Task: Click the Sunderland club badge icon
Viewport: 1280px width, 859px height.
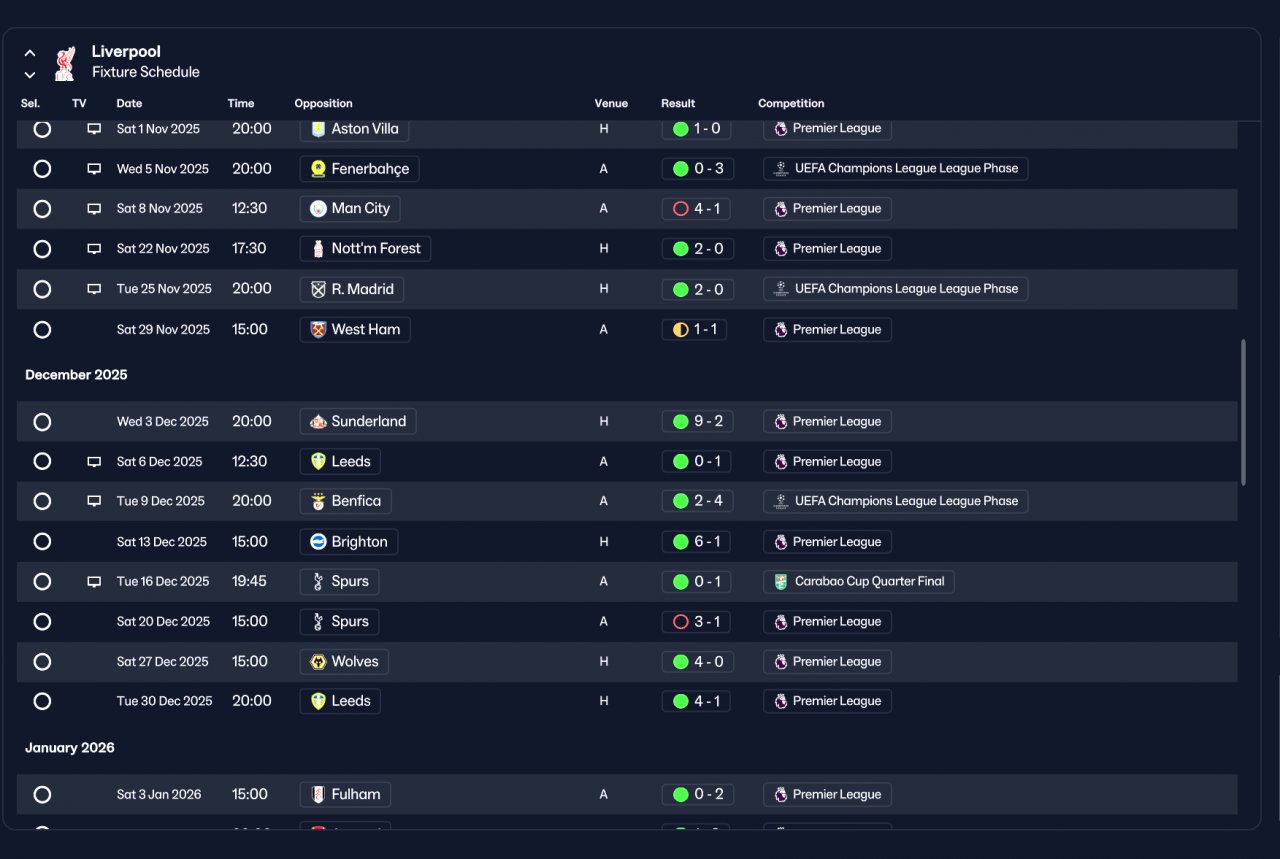Action: (318, 421)
